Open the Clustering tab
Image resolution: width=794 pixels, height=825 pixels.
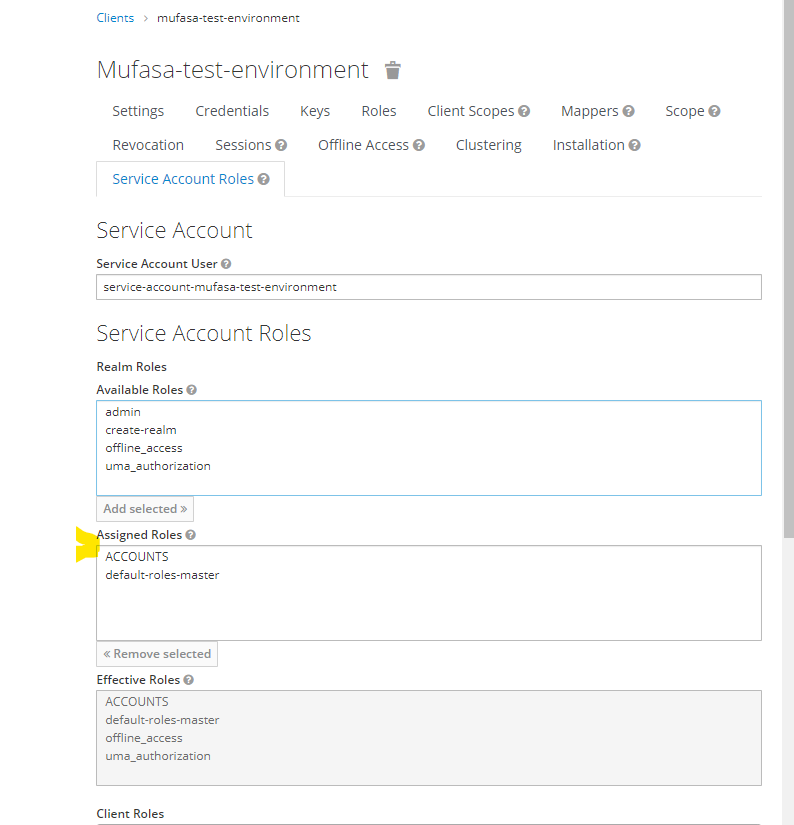[x=488, y=145]
